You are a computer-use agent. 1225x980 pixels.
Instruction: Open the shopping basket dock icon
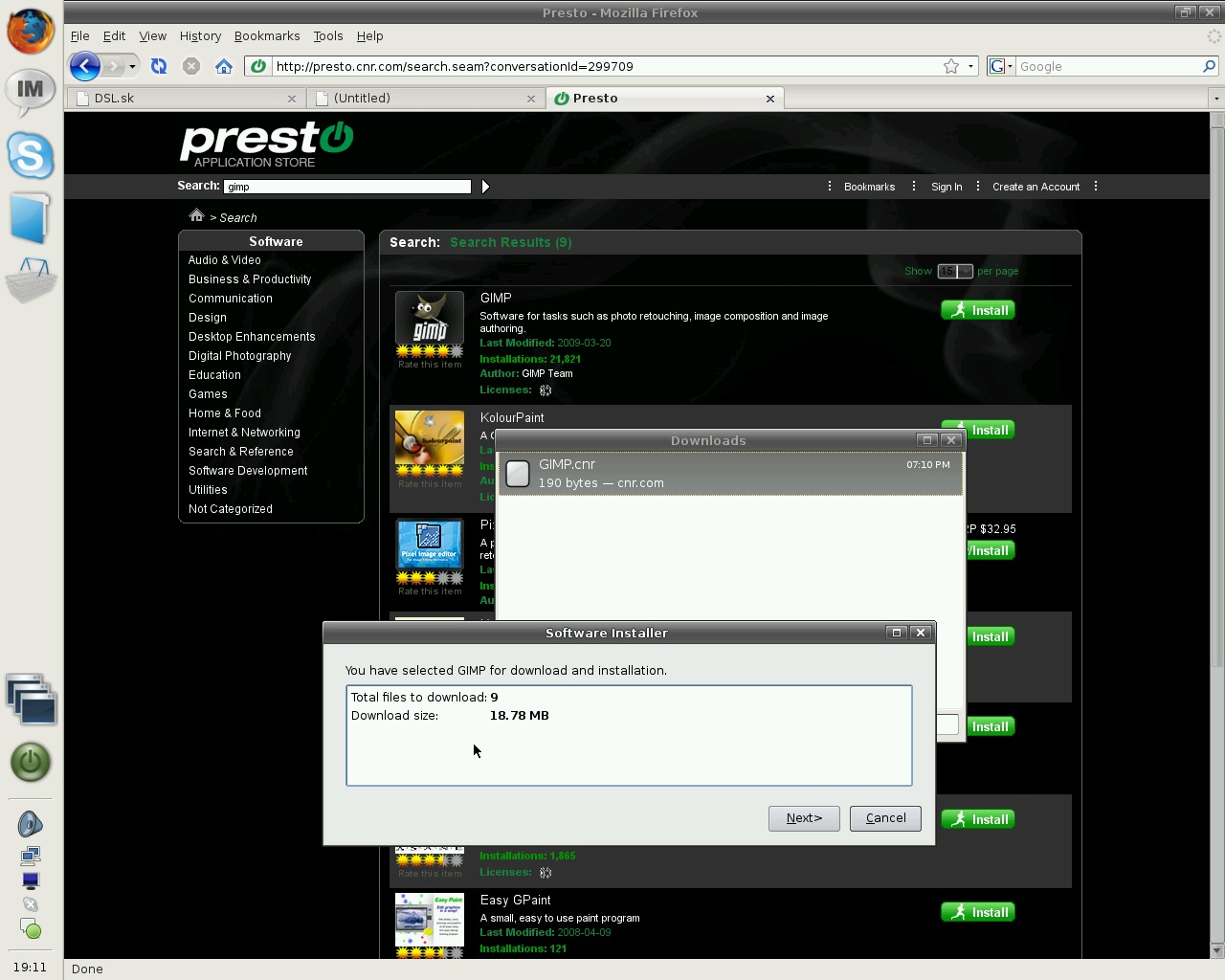pos(31,279)
